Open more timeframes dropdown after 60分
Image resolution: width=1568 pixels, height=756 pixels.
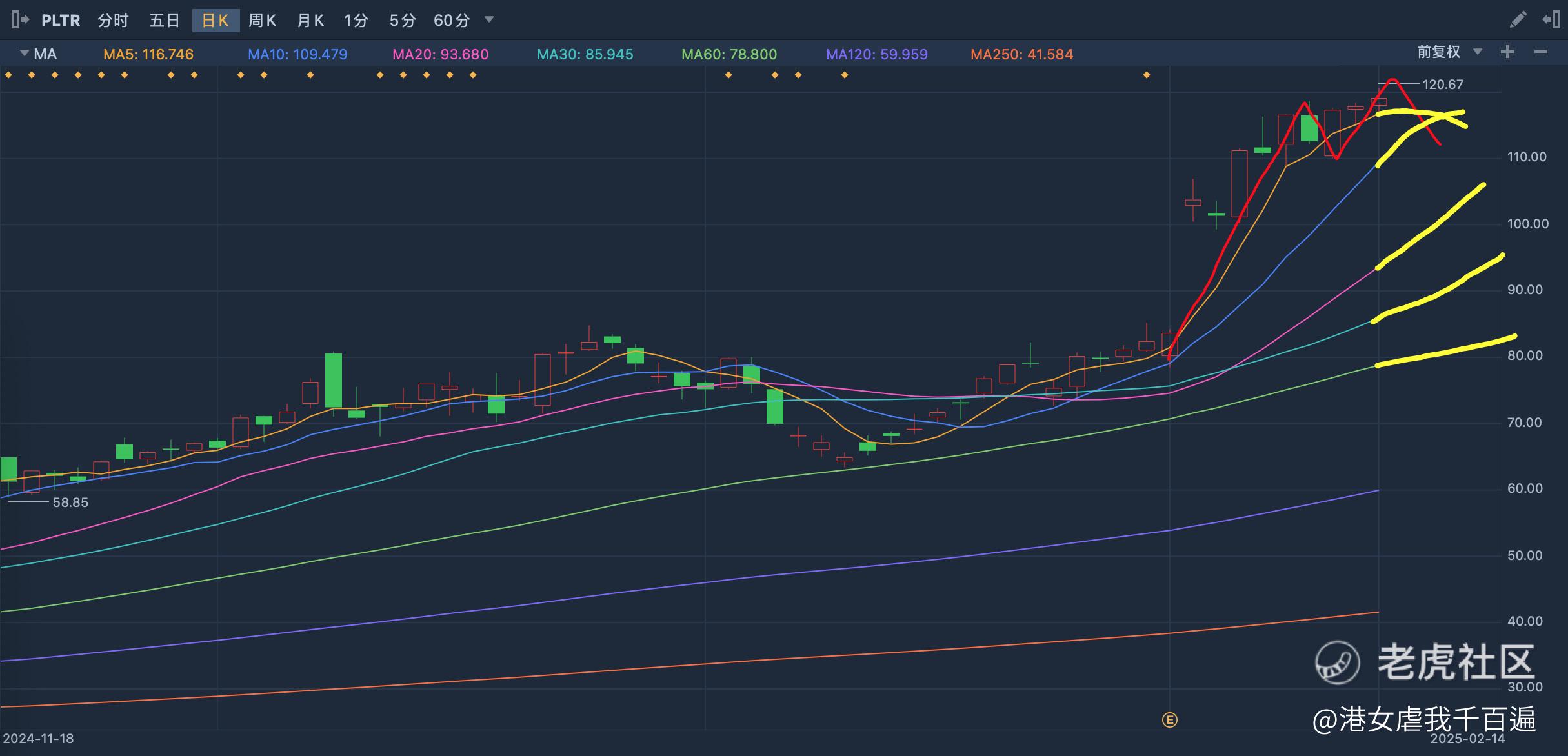[489, 20]
